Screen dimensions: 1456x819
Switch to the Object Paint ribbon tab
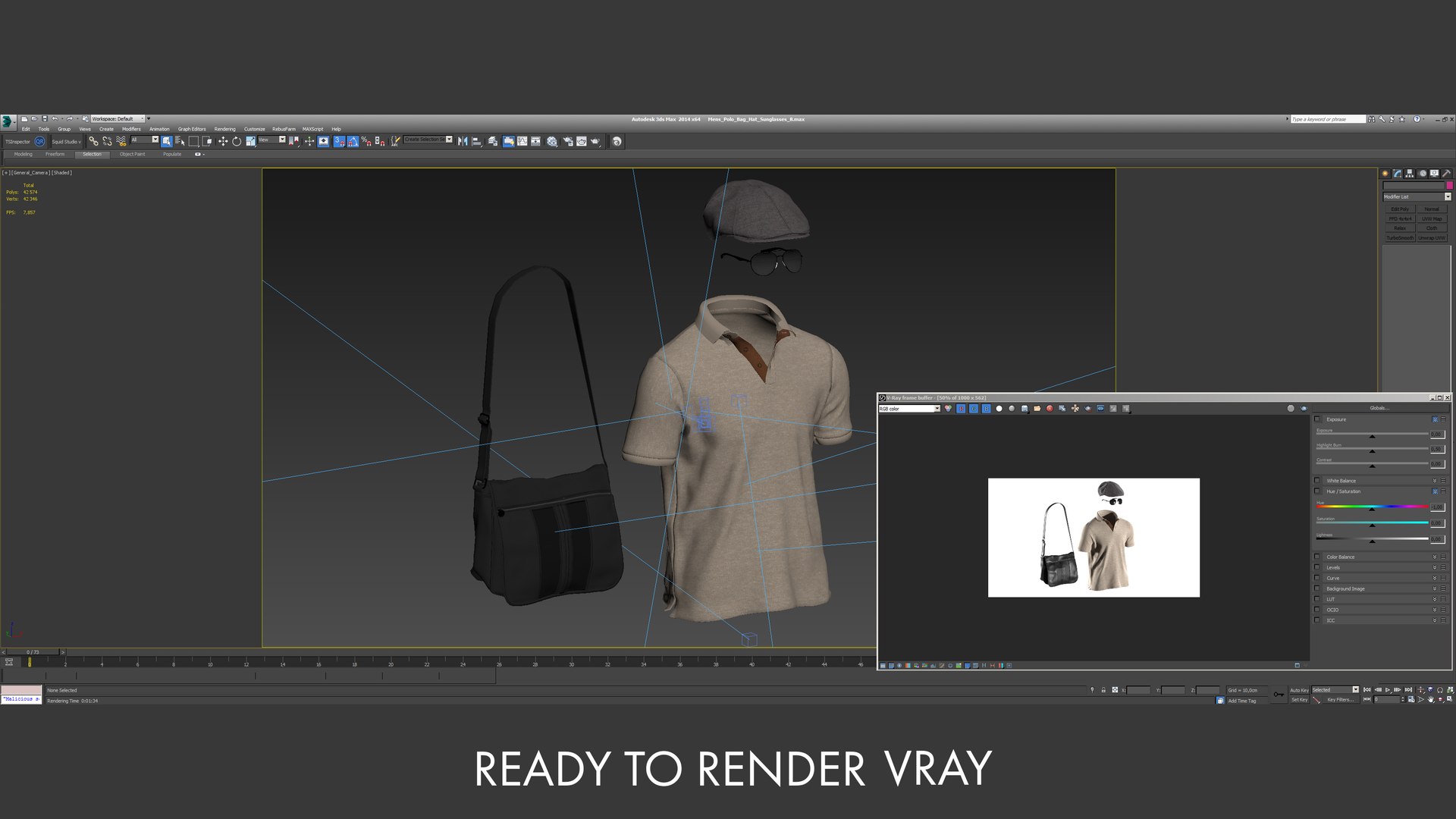pyautogui.click(x=132, y=154)
